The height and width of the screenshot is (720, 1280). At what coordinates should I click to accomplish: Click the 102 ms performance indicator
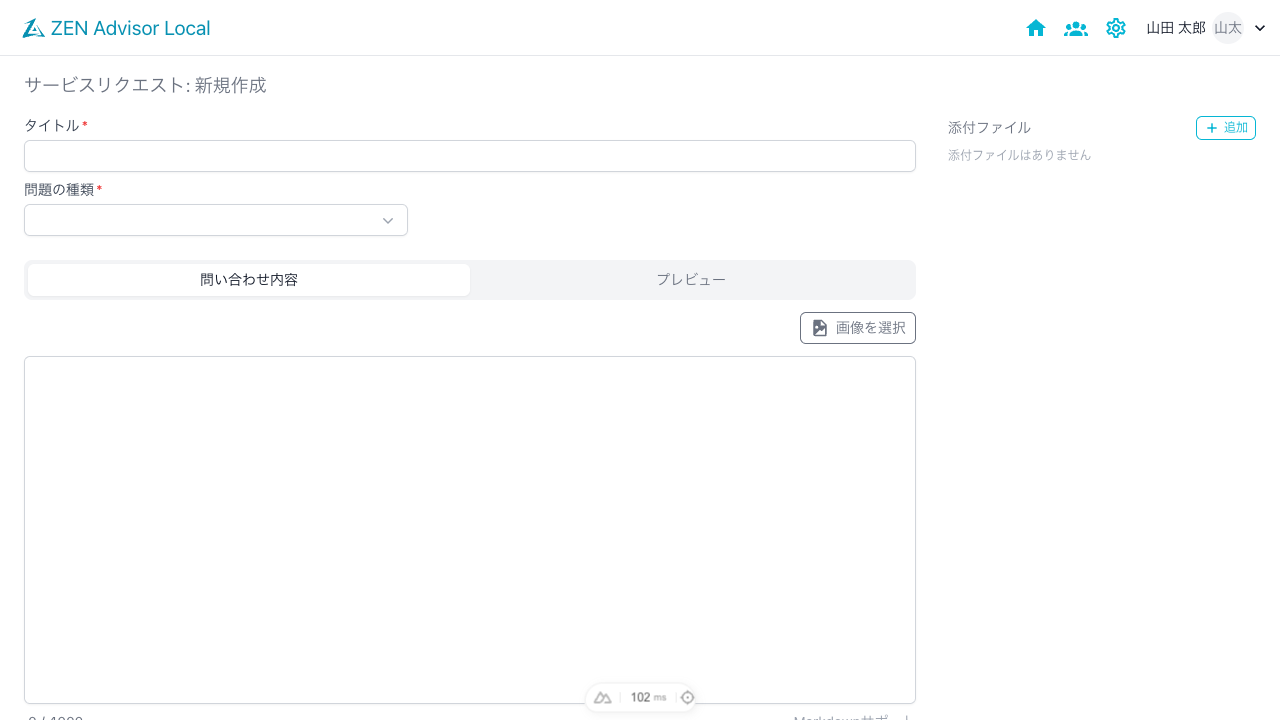pyautogui.click(x=646, y=697)
